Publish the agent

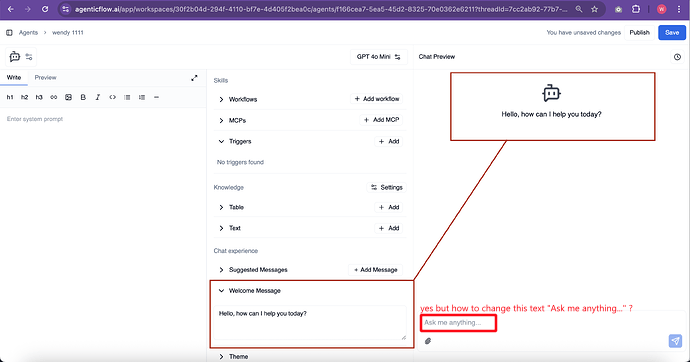(x=639, y=33)
